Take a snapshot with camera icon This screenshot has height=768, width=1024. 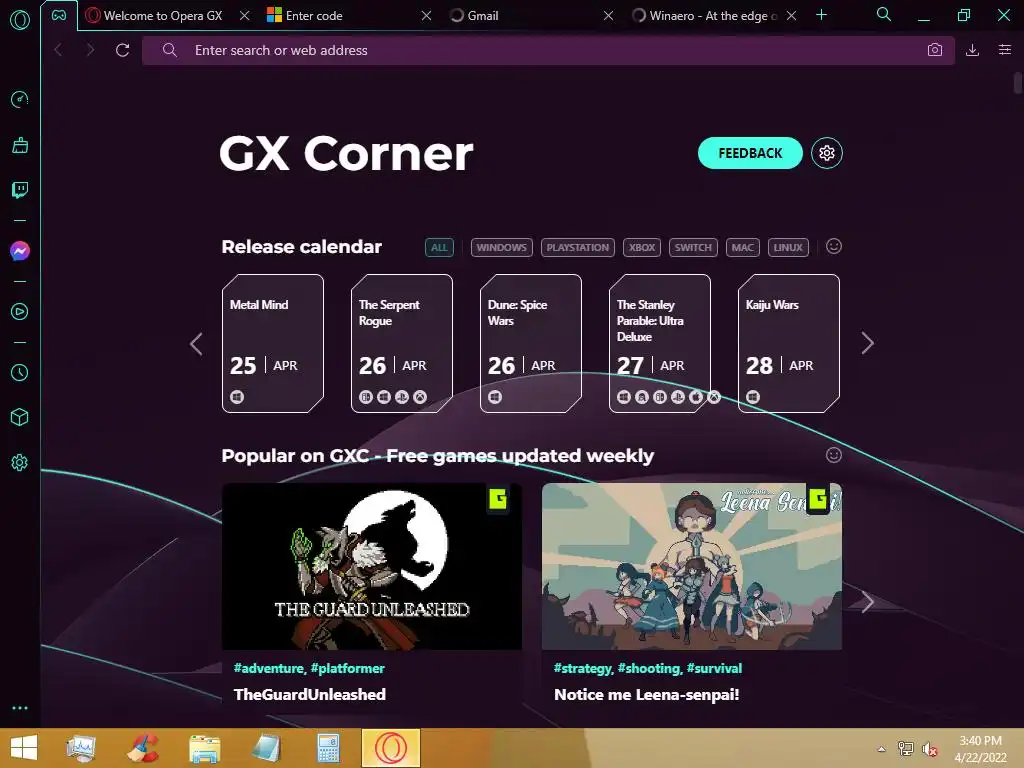coord(935,50)
